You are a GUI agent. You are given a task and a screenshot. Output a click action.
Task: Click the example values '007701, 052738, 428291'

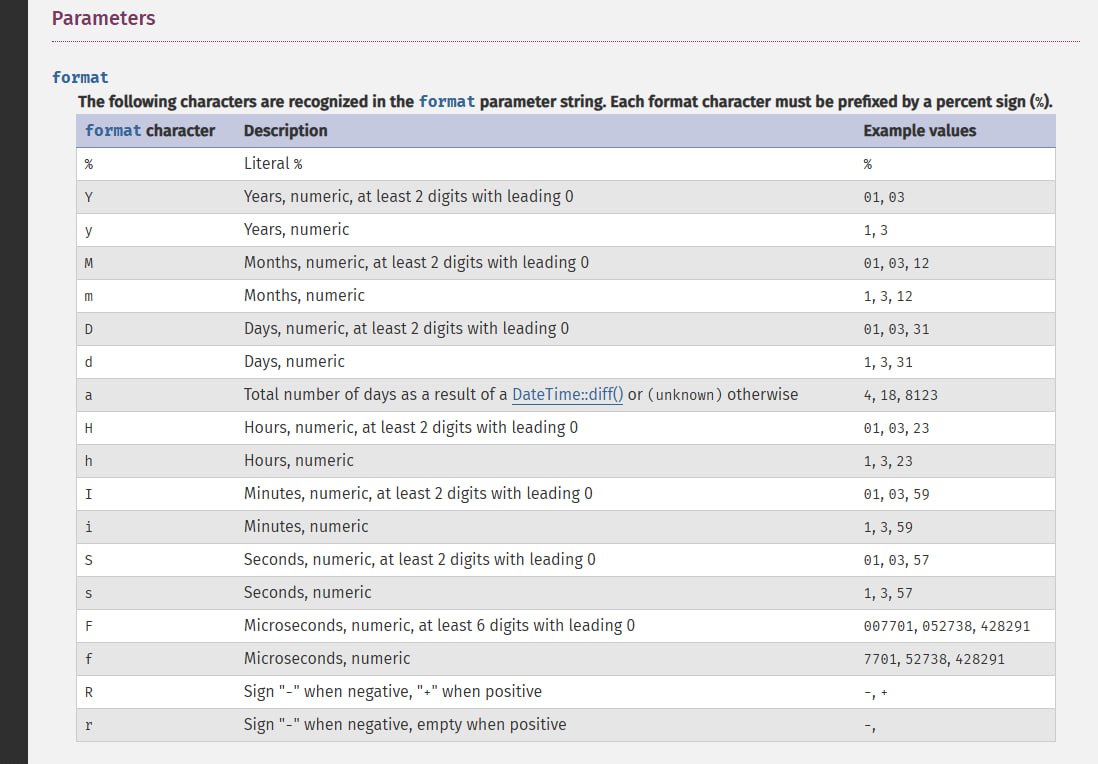[946, 626]
